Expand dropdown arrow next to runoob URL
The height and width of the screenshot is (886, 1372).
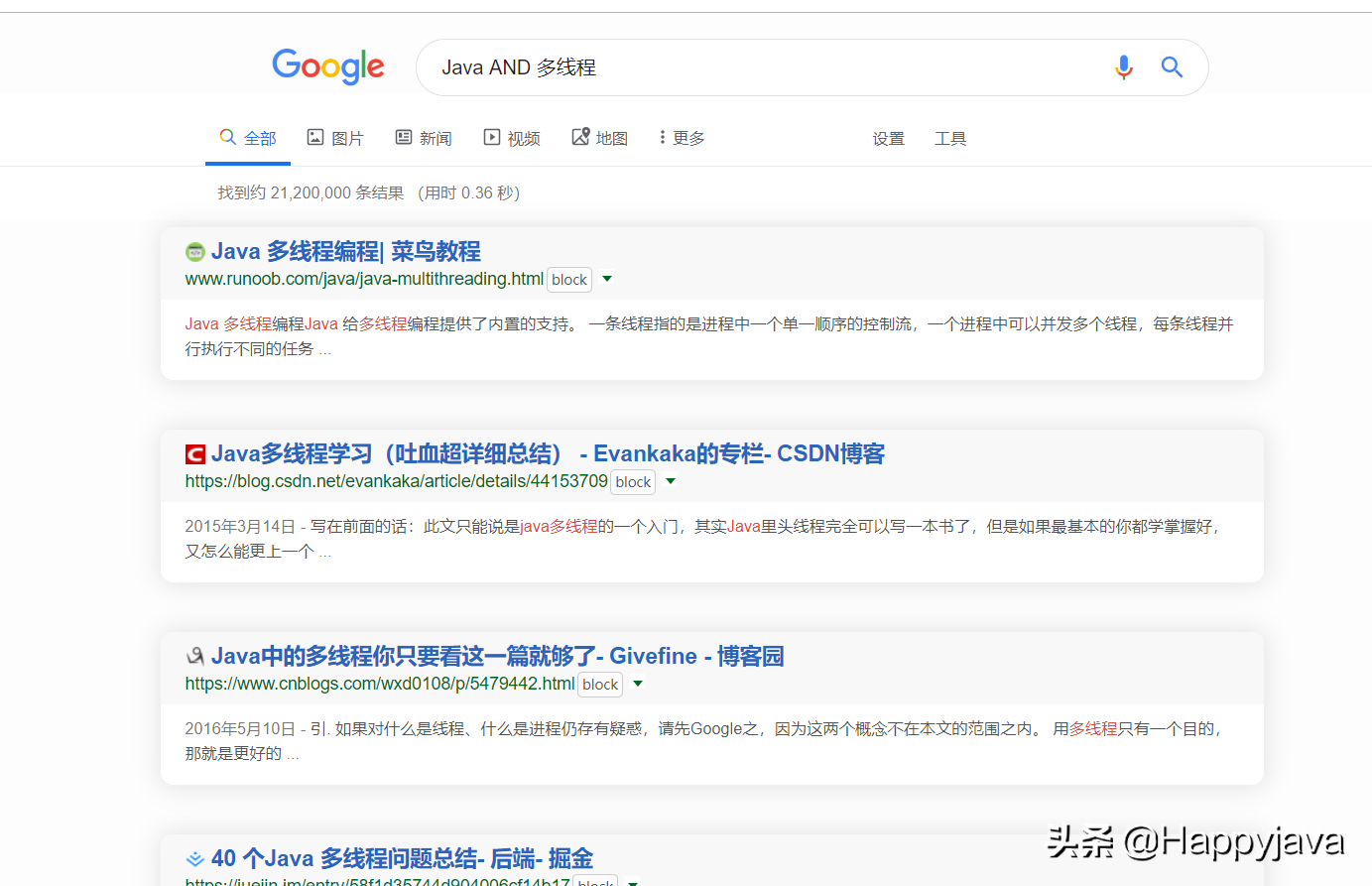[x=607, y=279]
